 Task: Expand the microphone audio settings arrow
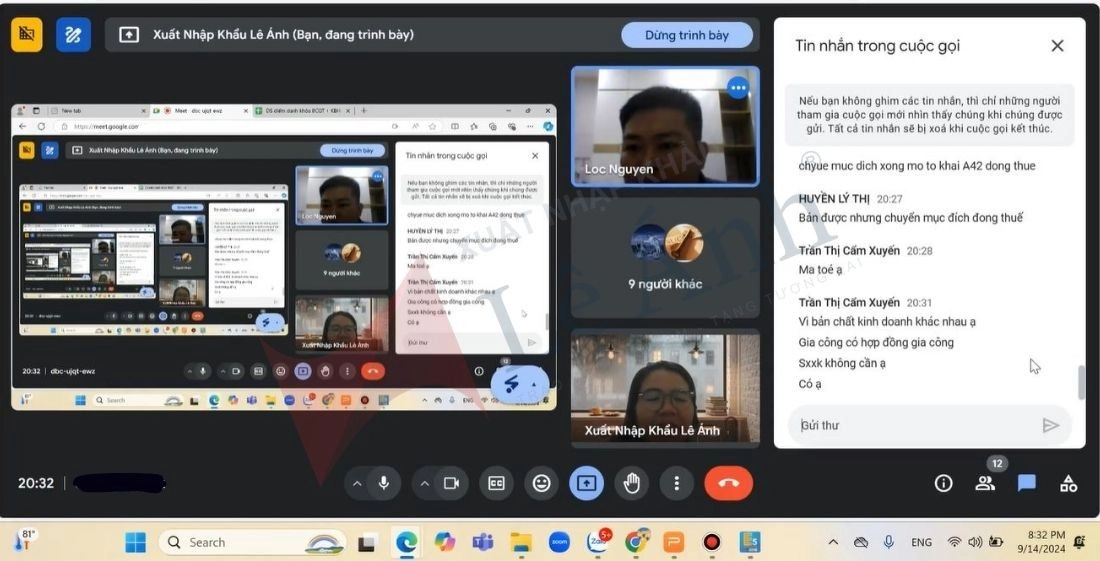357,483
